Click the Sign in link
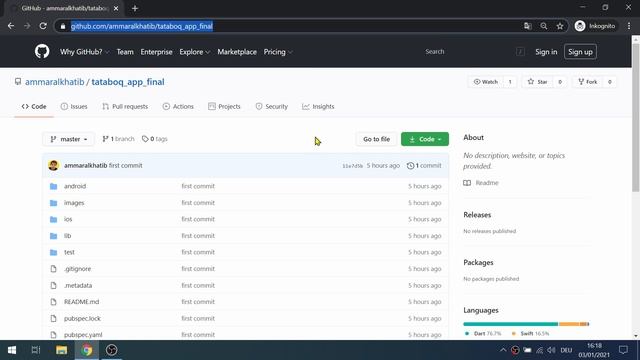The width and height of the screenshot is (640, 360). click(x=546, y=52)
